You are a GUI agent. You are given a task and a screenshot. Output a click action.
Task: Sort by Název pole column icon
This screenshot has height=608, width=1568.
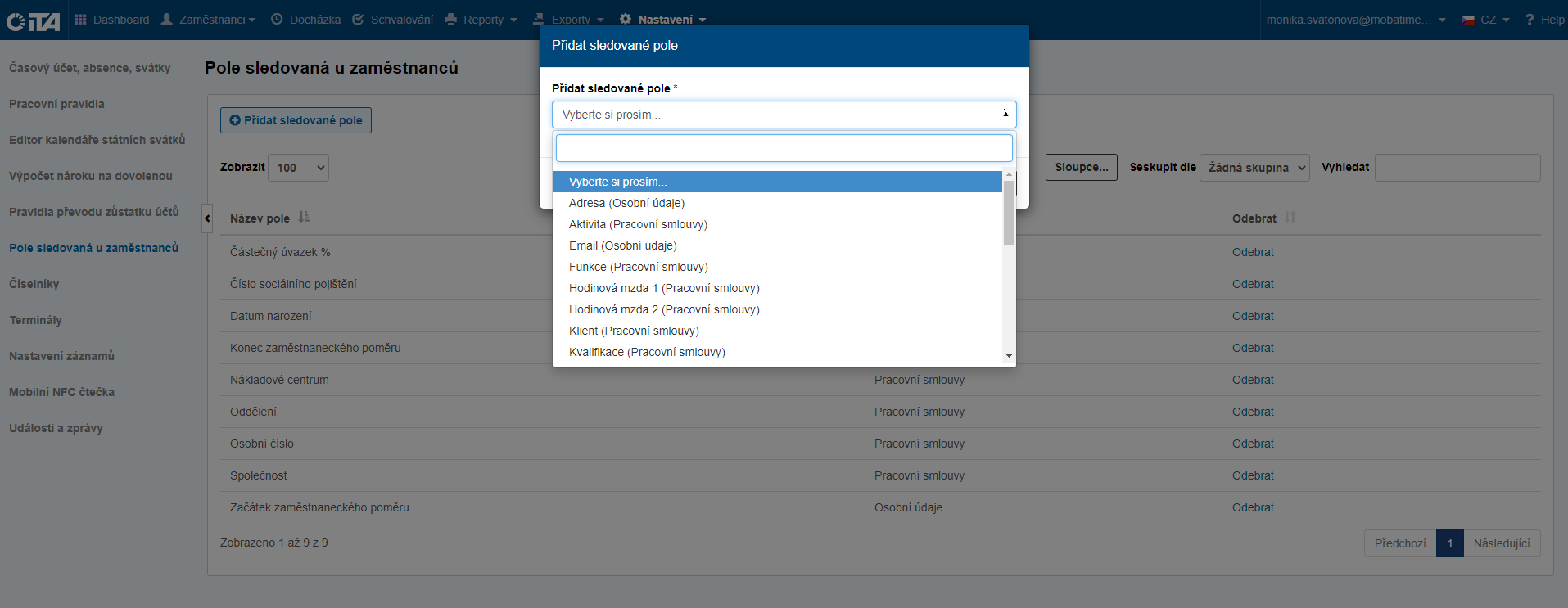point(305,218)
